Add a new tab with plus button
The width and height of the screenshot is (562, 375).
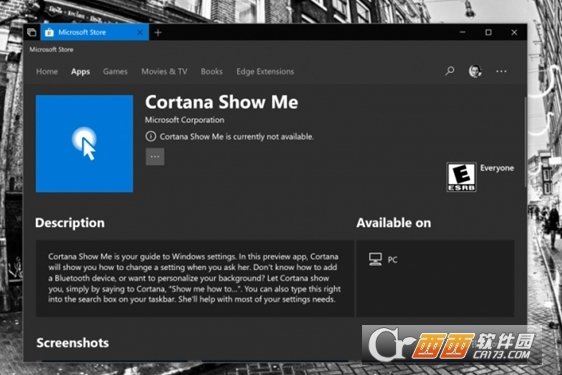(x=158, y=33)
